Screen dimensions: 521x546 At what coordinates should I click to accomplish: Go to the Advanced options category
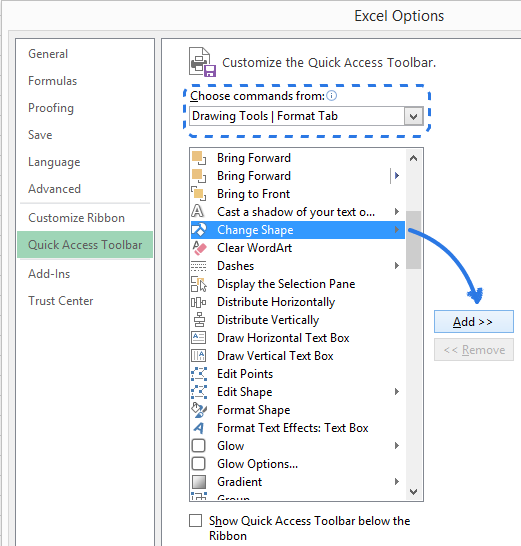coord(54,189)
